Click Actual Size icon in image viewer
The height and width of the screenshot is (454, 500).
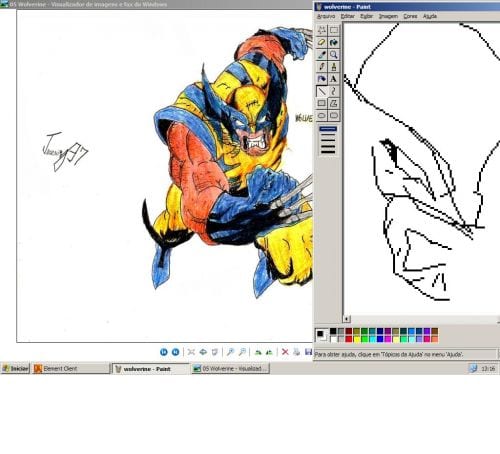[203, 352]
